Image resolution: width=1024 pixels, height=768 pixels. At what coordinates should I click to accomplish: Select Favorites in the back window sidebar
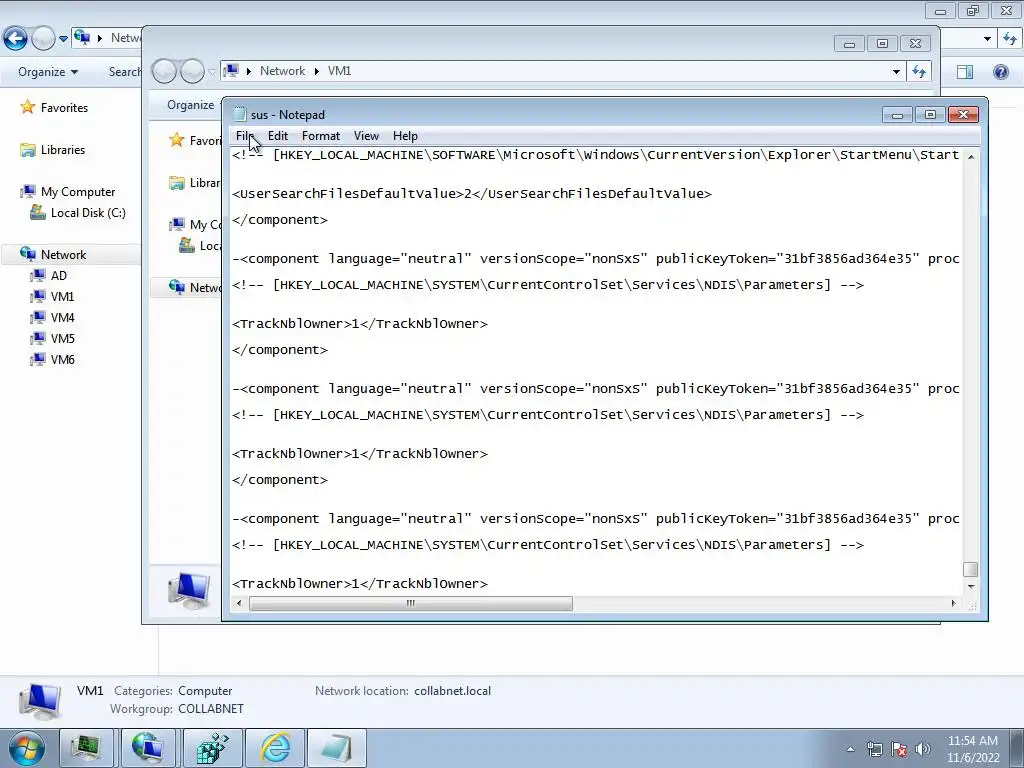[64, 108]
